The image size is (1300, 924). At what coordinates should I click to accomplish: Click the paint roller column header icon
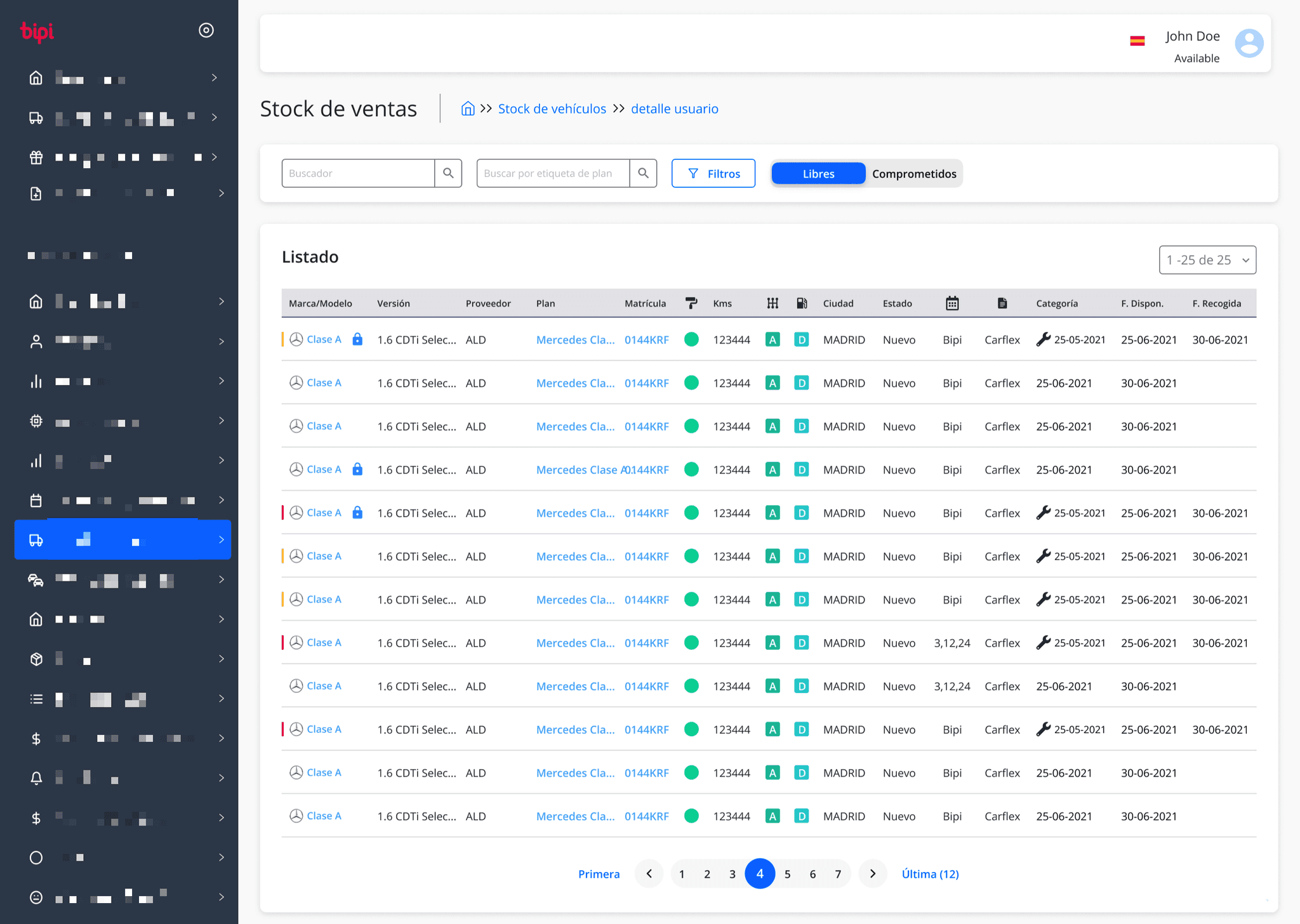pyautogui.click(x=691, y=303)
